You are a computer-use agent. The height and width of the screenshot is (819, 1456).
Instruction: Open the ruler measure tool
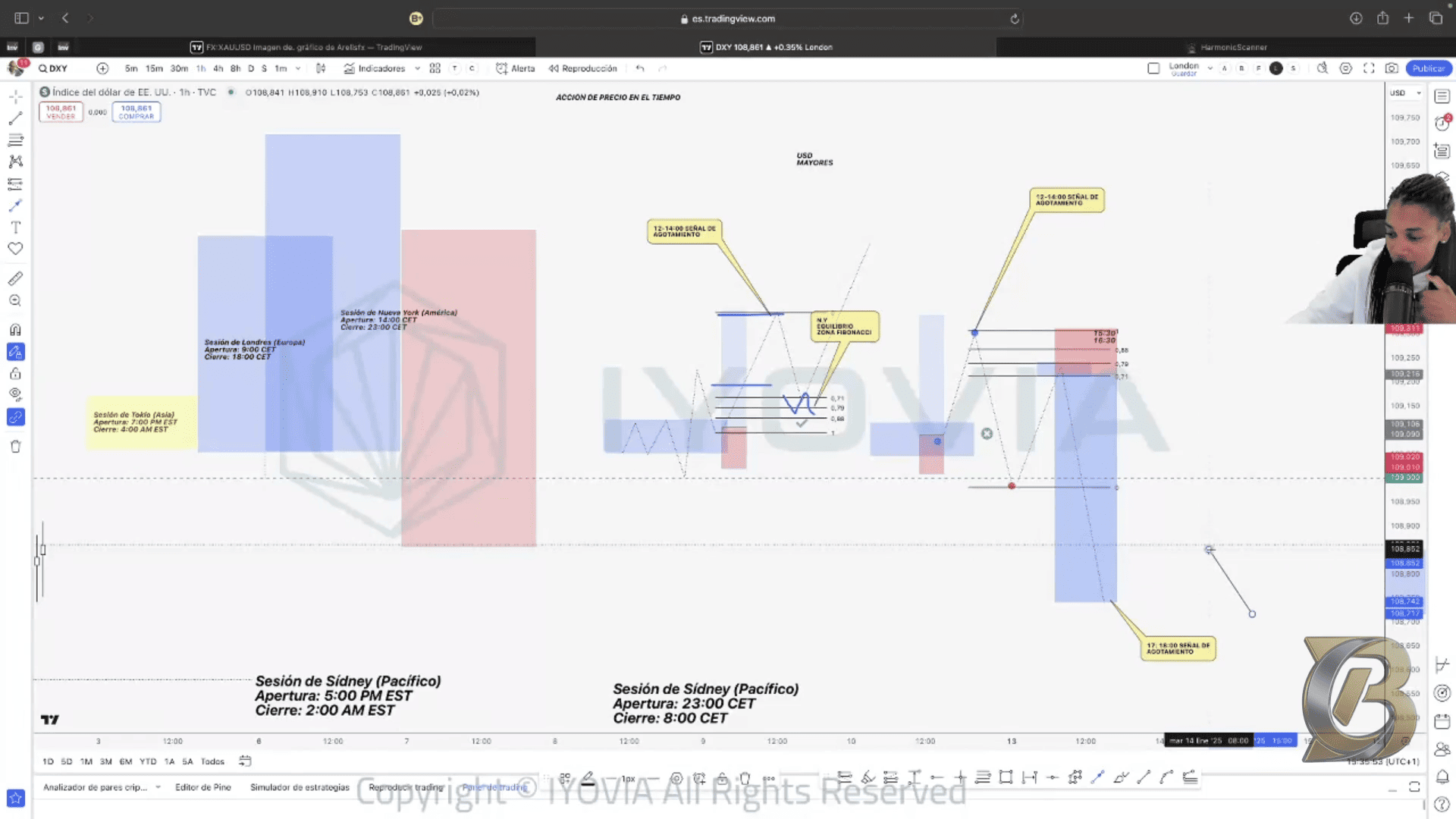tap(15, 278)
